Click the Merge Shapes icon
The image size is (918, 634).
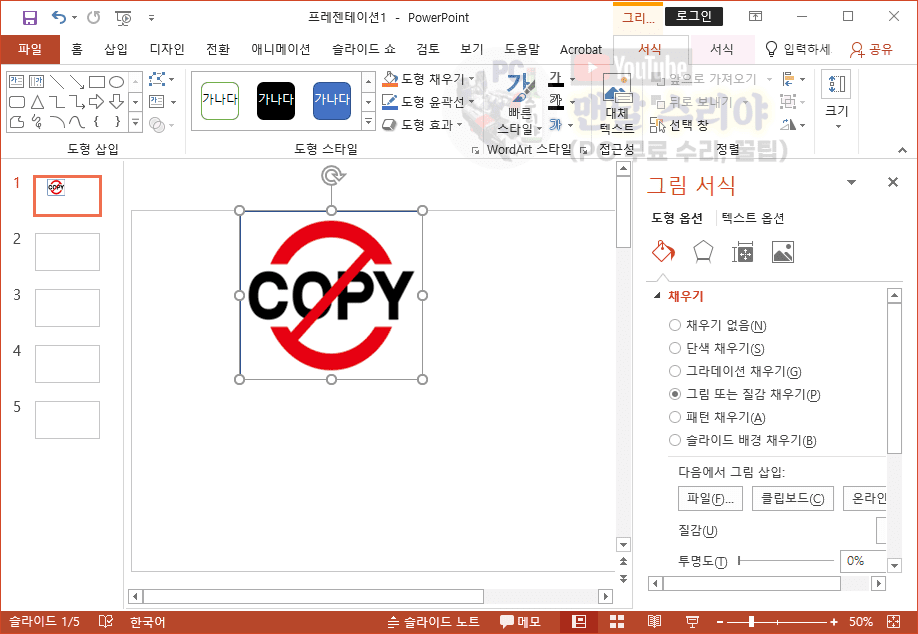coord(157,124)
